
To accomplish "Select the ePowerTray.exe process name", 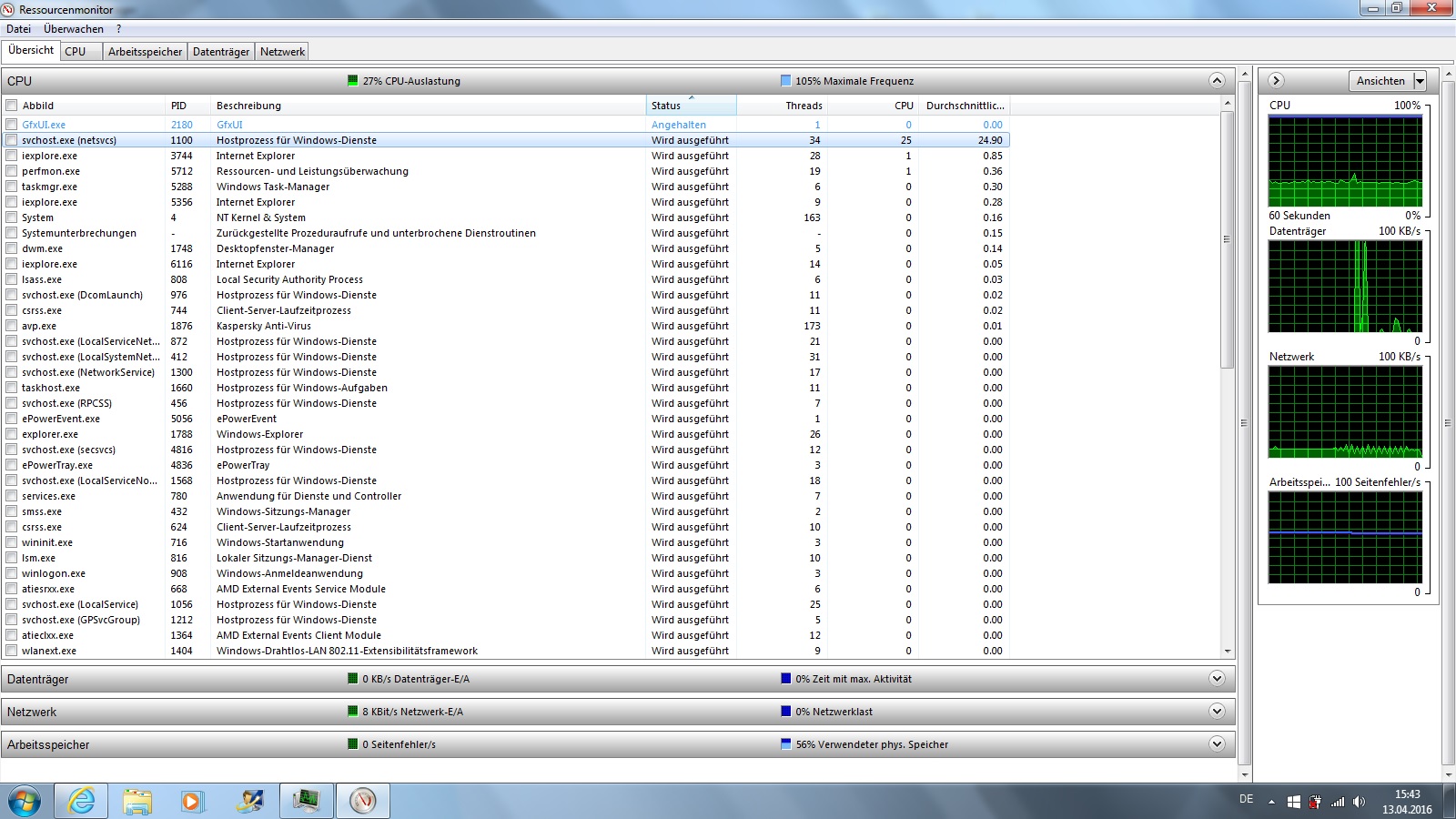I will click(x=57, y=465).
